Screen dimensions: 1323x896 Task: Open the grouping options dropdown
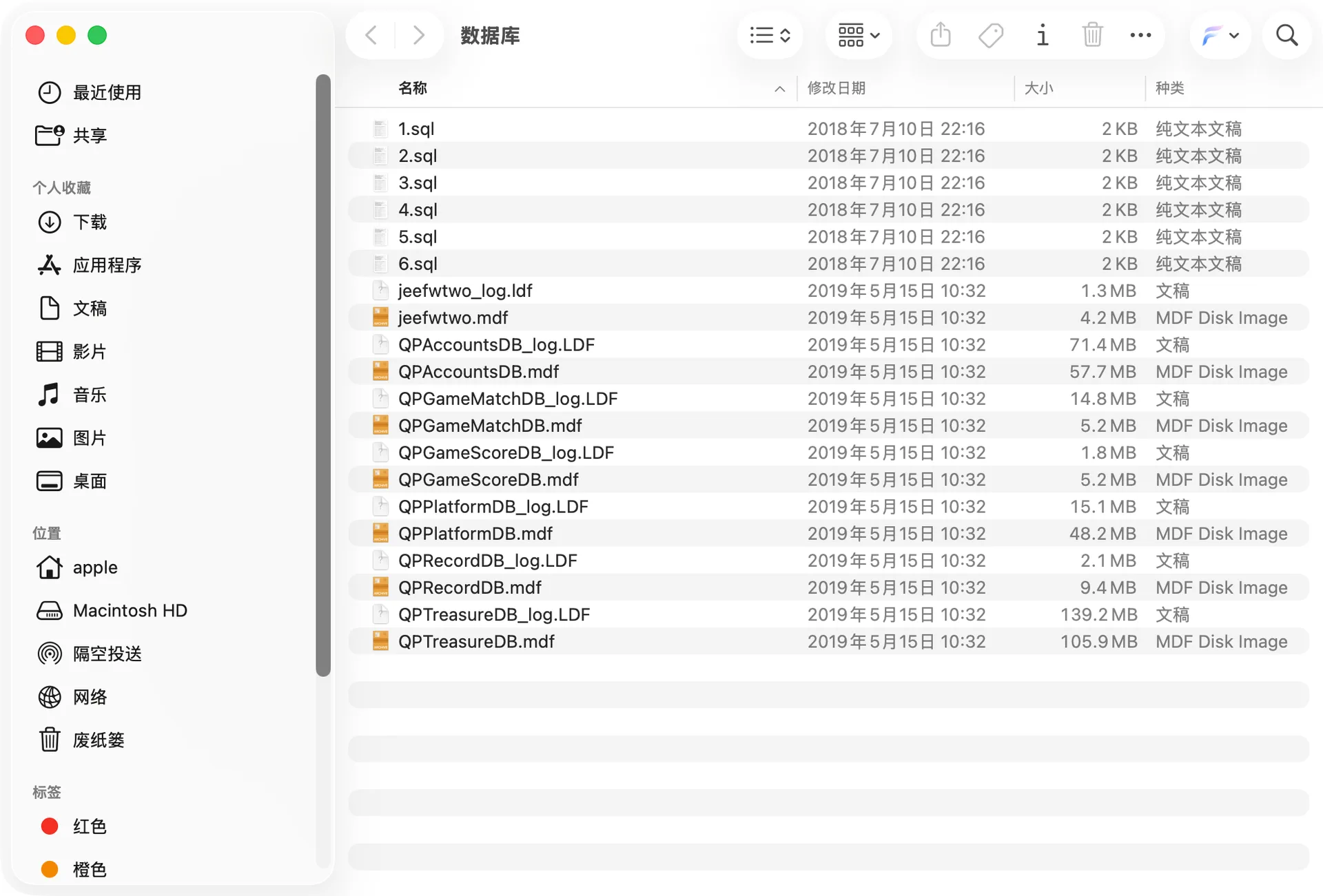click(859, 35)
